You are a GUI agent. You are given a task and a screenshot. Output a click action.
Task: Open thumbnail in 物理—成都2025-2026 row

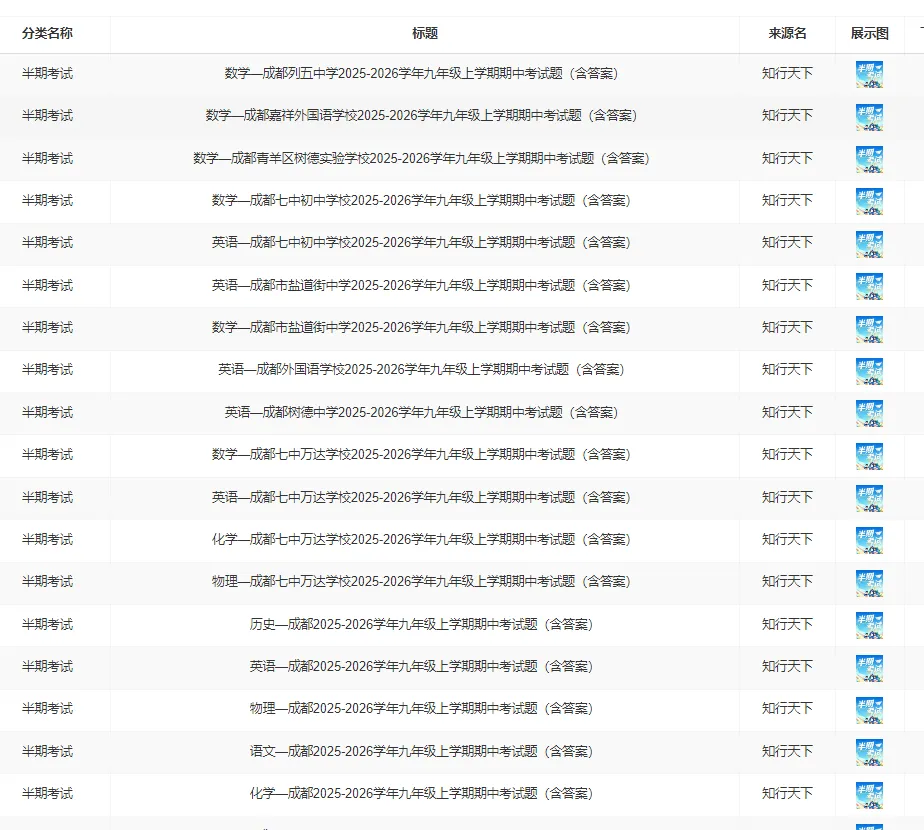click(869, 710)
